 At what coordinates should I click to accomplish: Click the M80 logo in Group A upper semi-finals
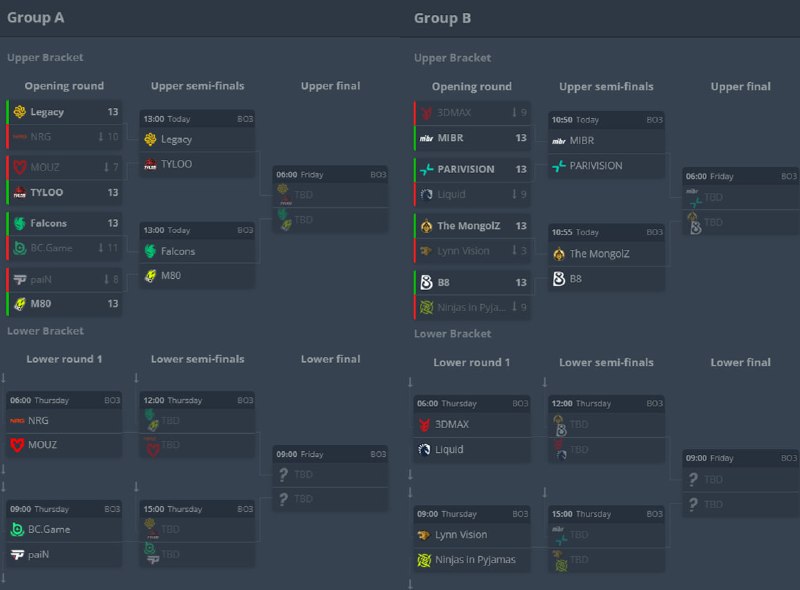pyautogui.click(x=151, y=276)
